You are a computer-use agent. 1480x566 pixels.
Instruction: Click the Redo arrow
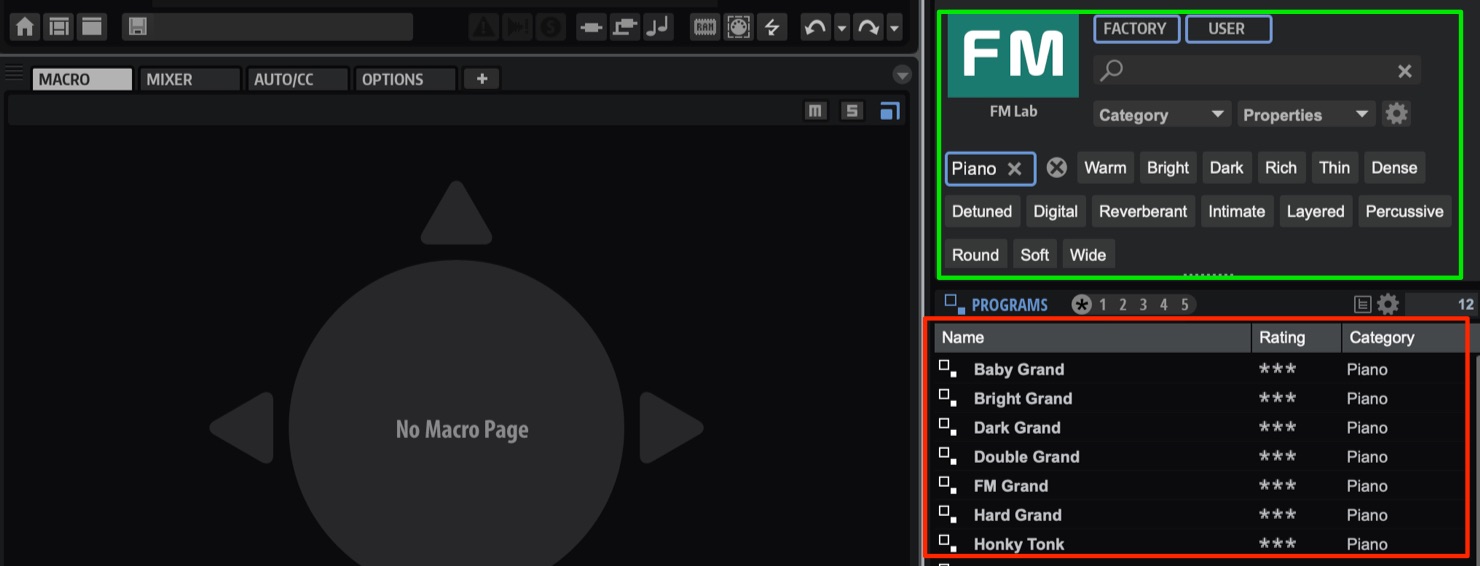coord(868,27)
